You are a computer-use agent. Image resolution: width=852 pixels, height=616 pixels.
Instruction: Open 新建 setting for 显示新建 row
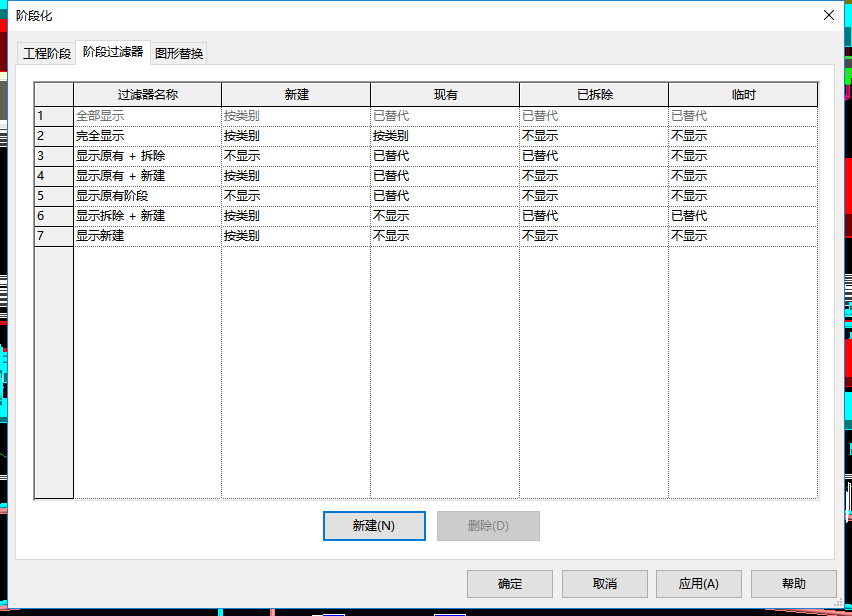296,236
